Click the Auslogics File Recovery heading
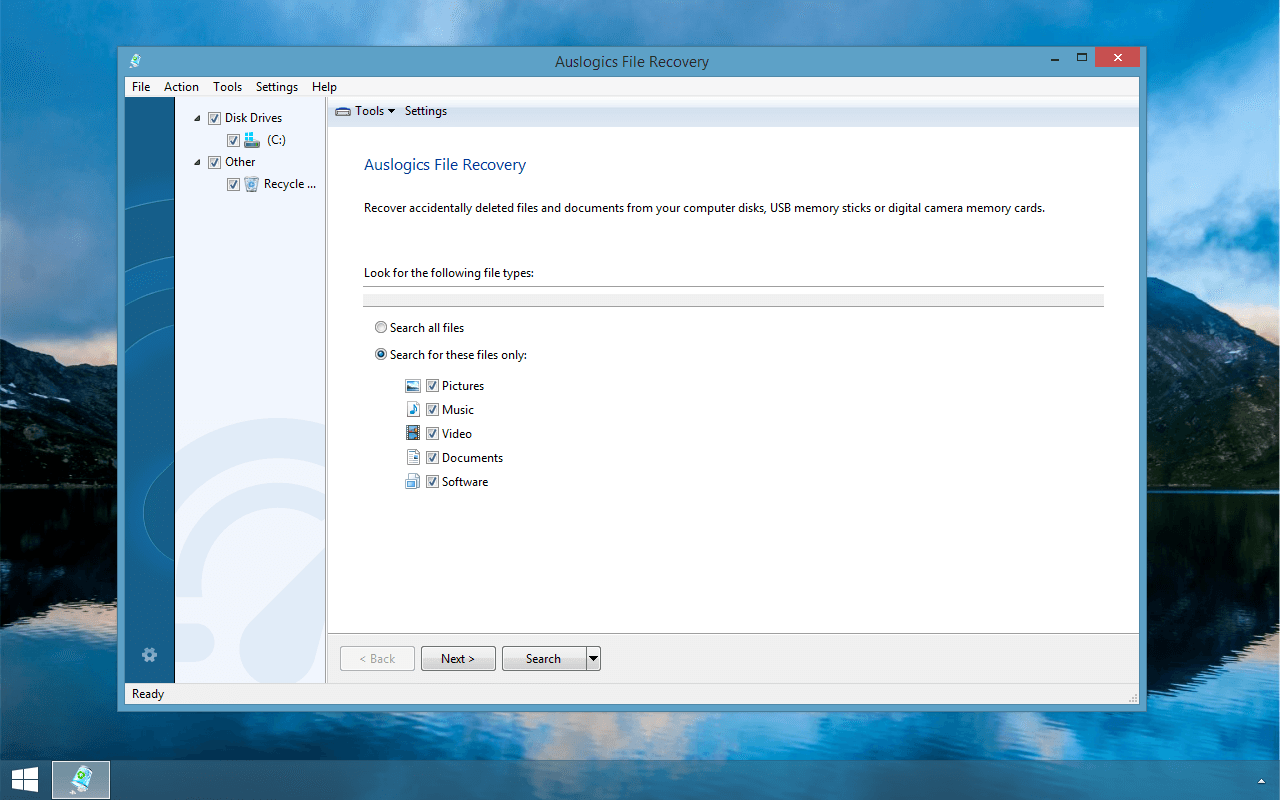The width and height of the screenshot is (1280, 800). pyautogui.click(x=445, y=165)
